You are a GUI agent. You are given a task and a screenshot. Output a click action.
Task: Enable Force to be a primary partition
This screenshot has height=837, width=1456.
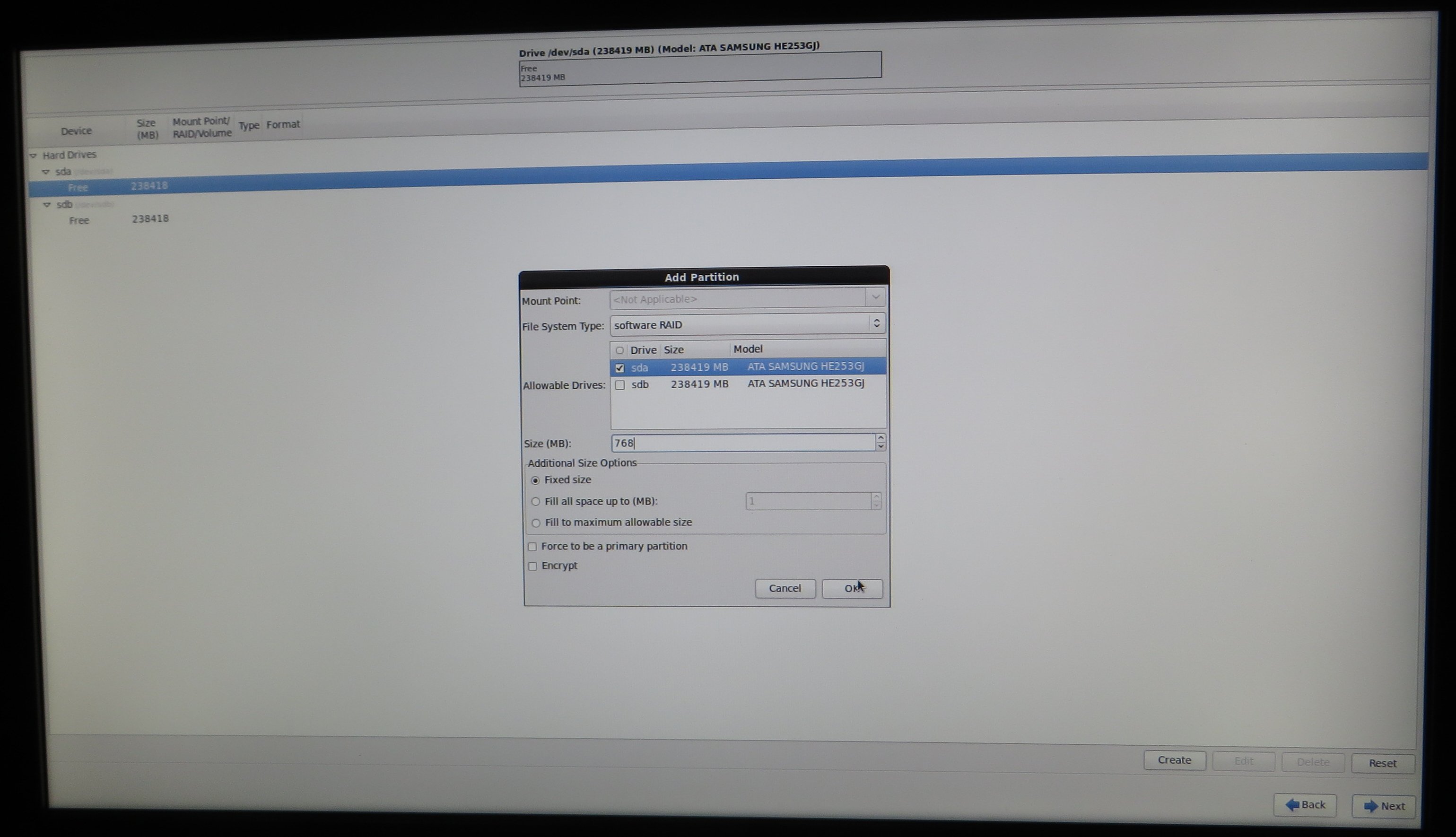click(x=532, y=547)
